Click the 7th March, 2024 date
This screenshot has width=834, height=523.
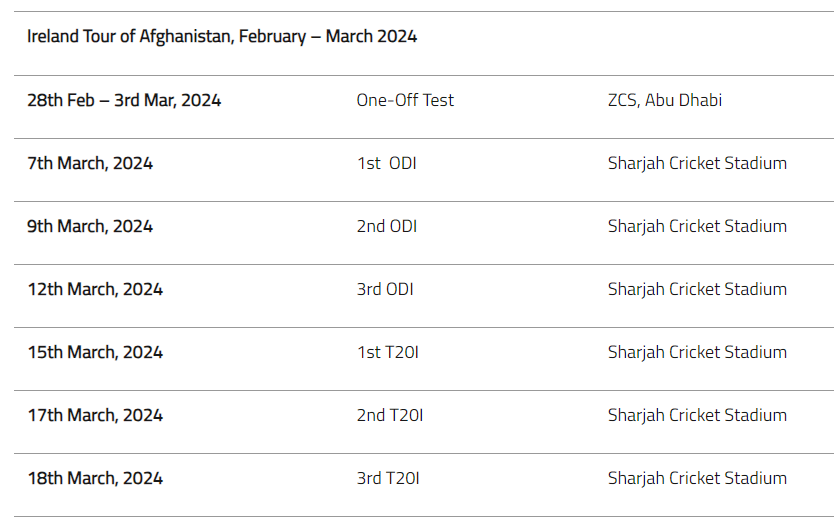click(x=90, y=163)
